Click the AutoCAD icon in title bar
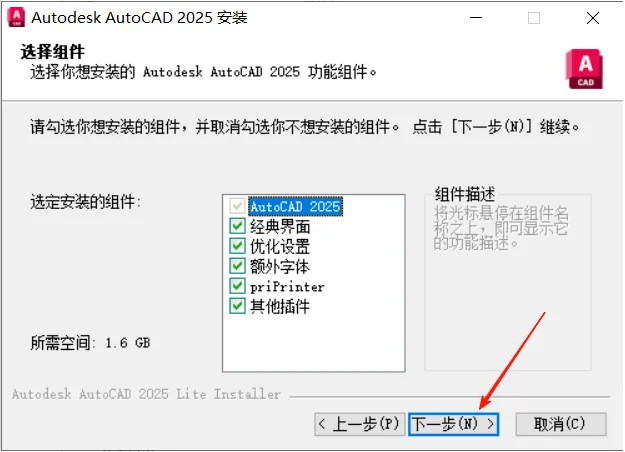 tap(16, 18)
